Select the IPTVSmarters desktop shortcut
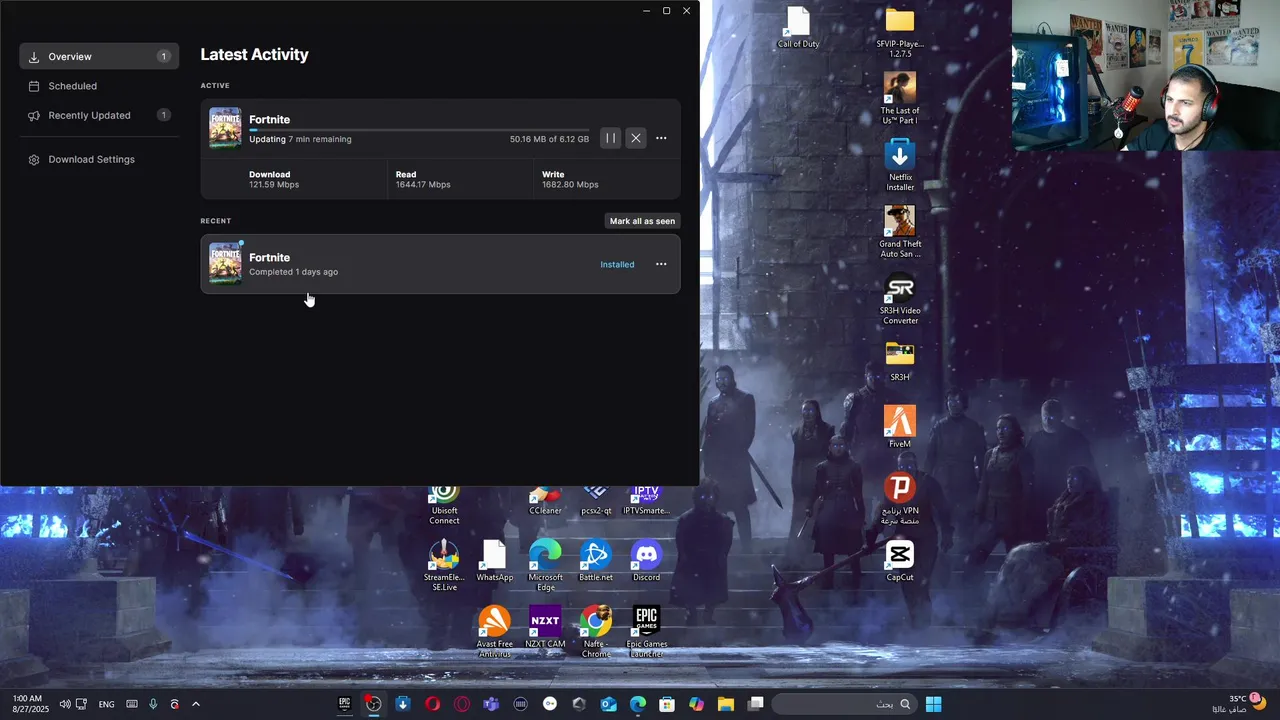 [646, 500]
